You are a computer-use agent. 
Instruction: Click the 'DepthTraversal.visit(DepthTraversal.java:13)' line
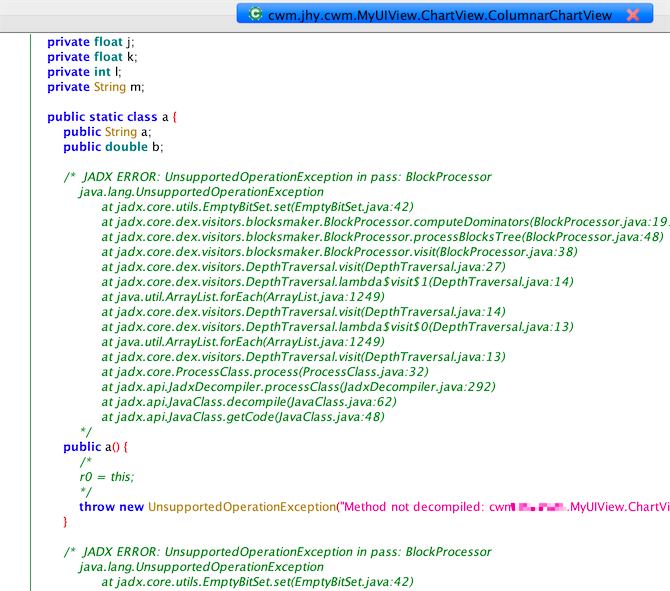[303, 357]
